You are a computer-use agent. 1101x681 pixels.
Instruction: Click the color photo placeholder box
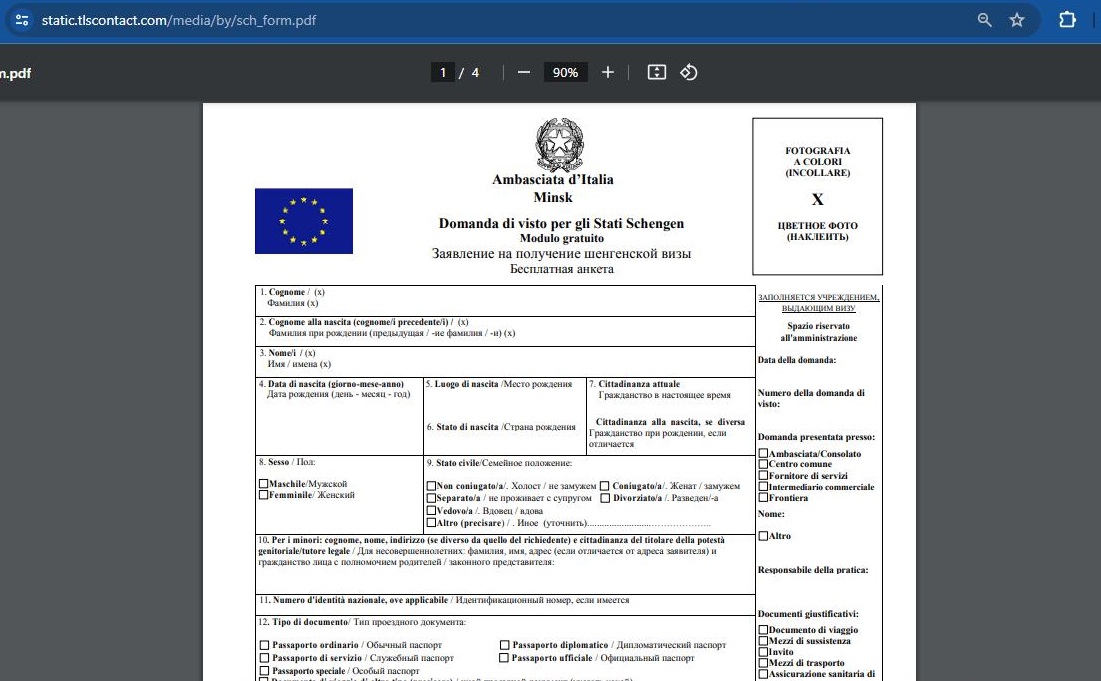817,196
